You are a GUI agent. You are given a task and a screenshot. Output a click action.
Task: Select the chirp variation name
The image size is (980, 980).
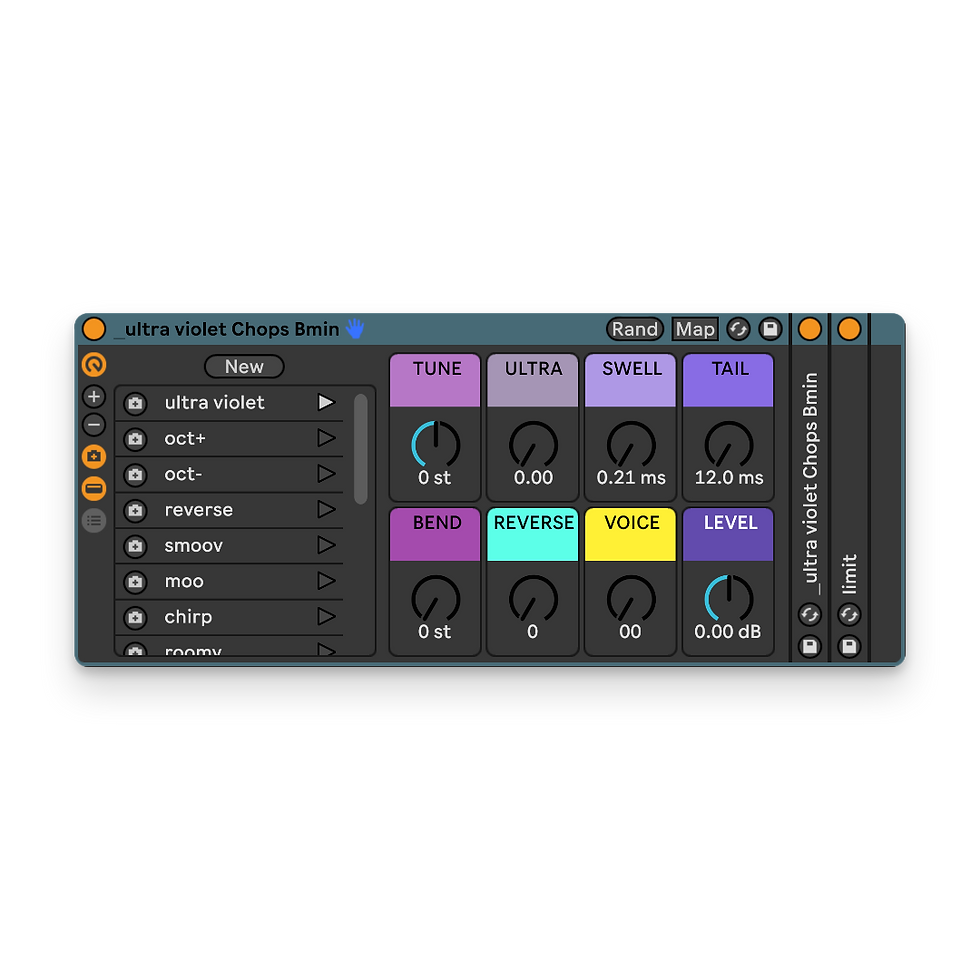point(188,616)
